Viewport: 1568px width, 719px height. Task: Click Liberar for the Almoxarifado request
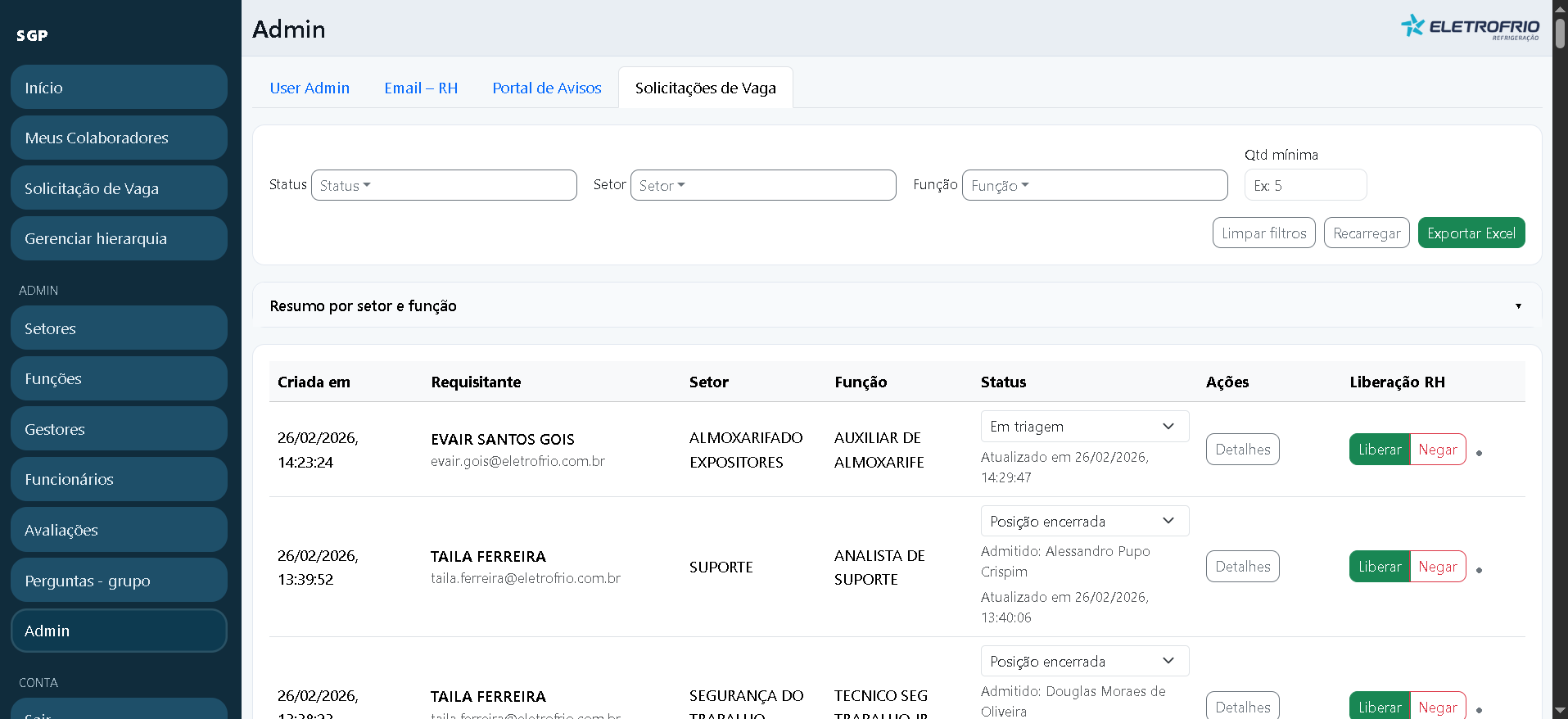1379,450
